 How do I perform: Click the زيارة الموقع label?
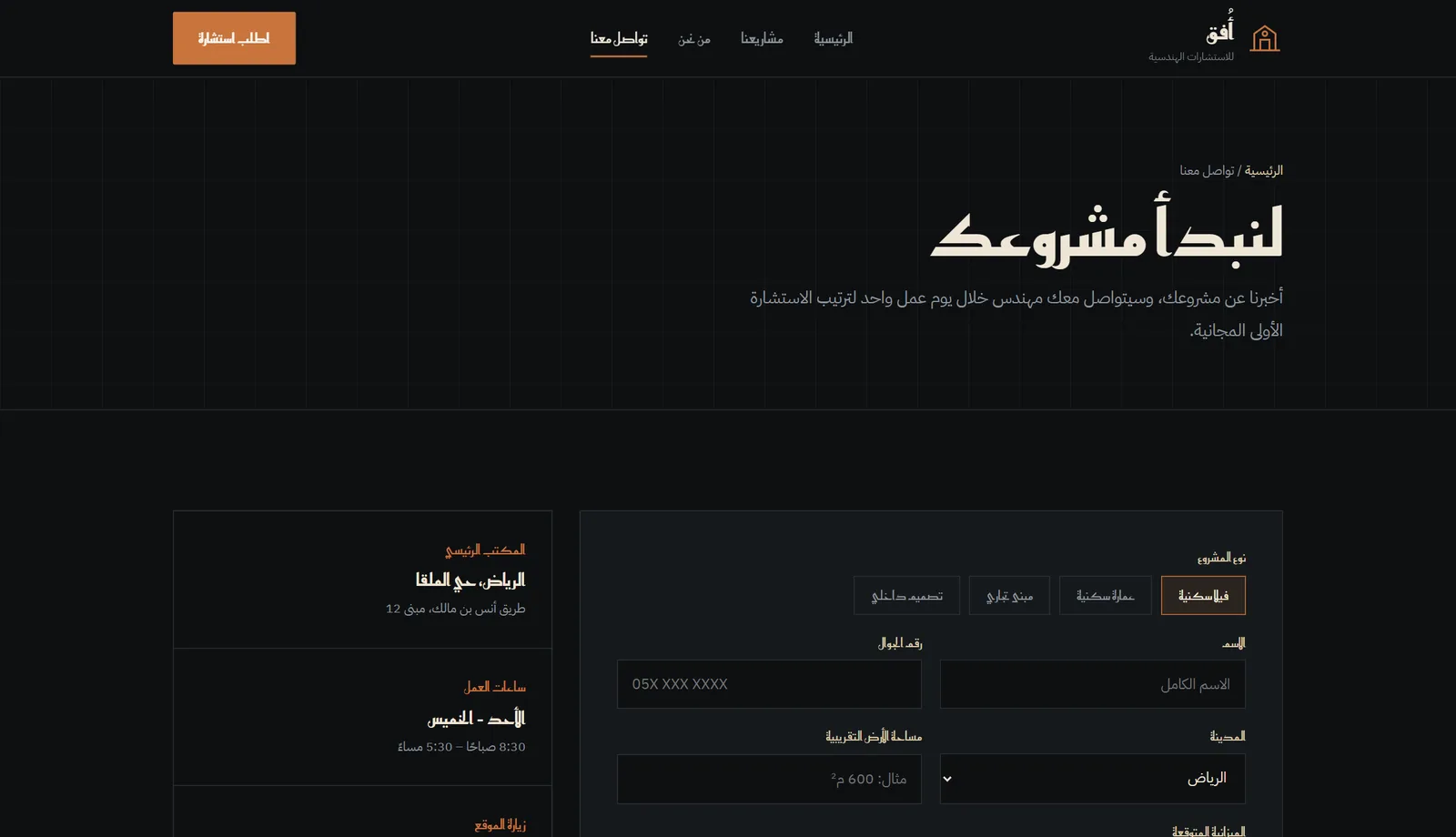[500, 824]
